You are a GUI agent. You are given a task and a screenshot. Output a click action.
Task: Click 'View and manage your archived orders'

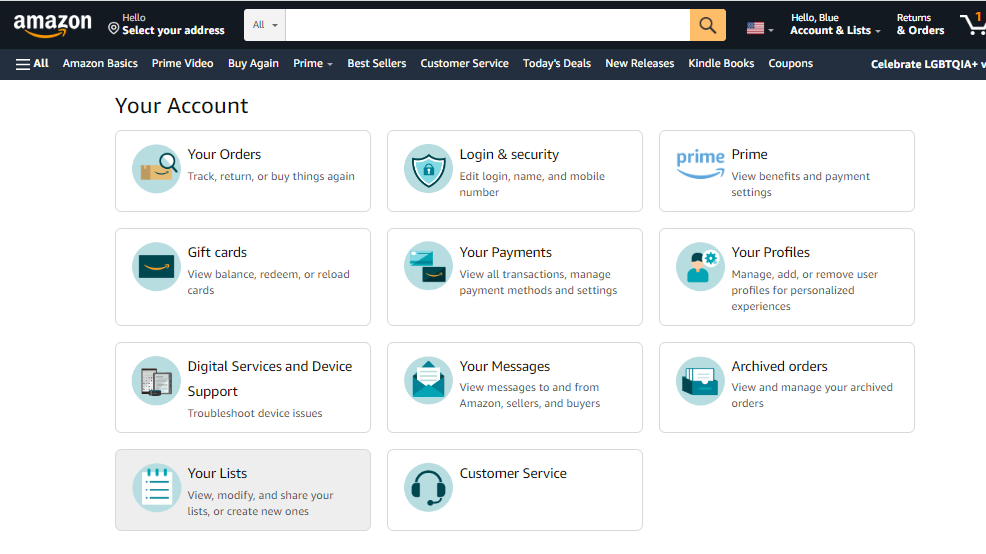[x=812, y=396]
